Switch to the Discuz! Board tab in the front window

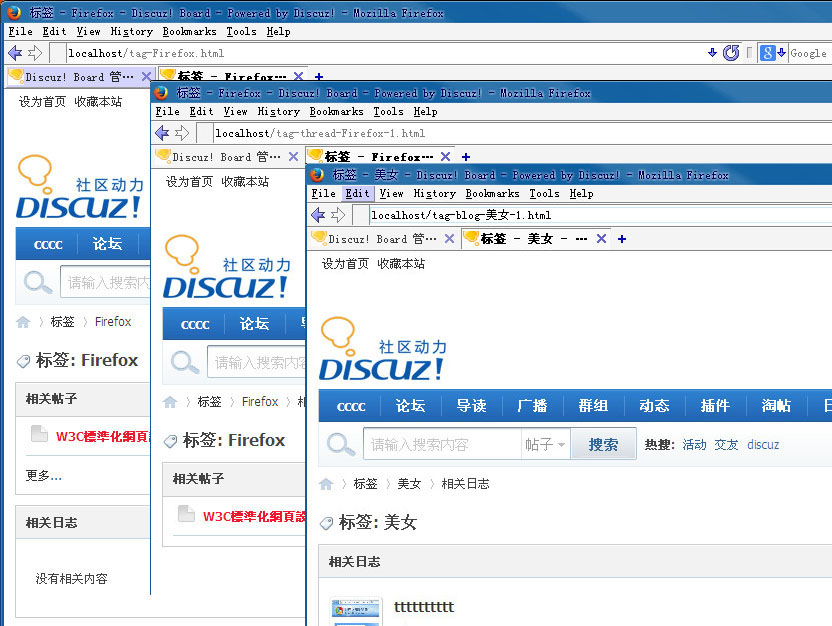[380, 239]
